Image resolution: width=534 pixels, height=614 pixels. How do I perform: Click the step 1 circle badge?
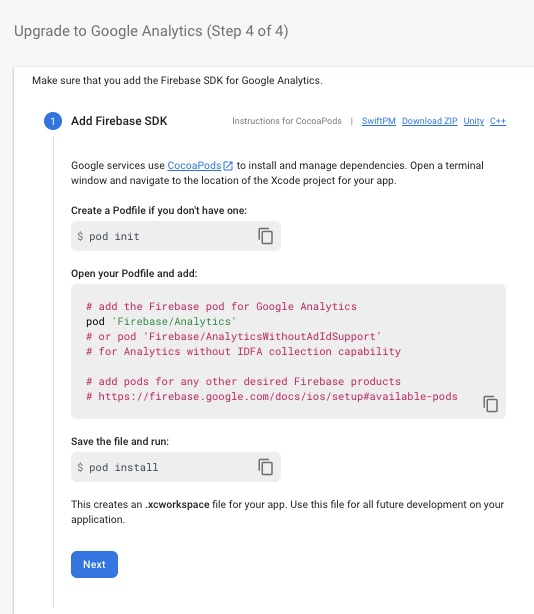pyautogui.click(x=53, y=121)
